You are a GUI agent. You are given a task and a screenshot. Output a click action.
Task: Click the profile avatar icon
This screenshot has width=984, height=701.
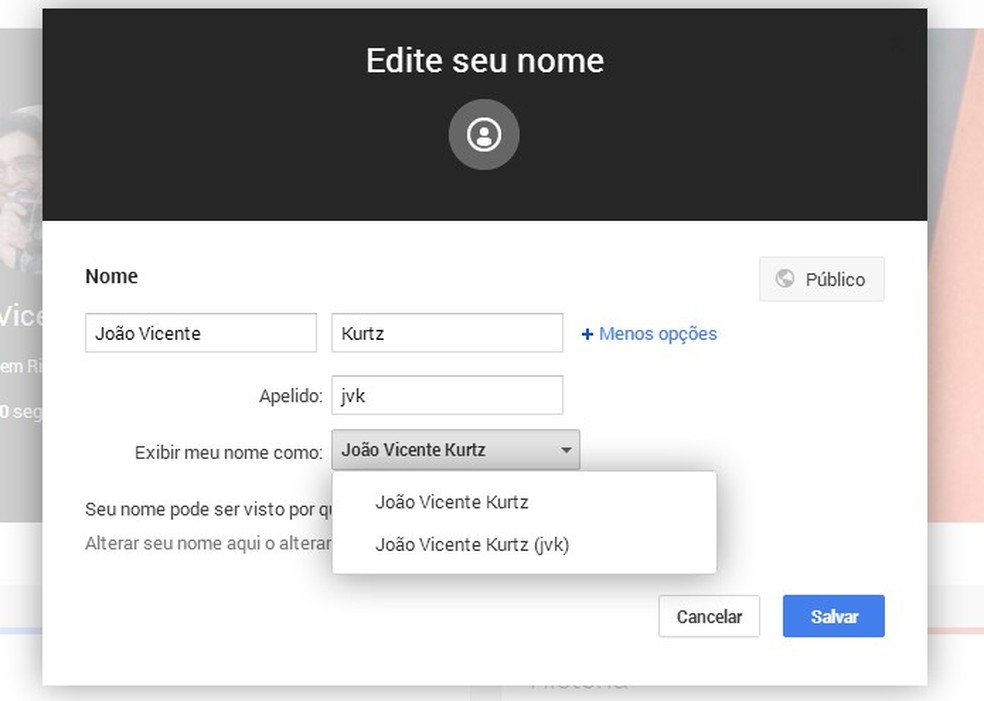pyautogui.click(x=484, y=134)
